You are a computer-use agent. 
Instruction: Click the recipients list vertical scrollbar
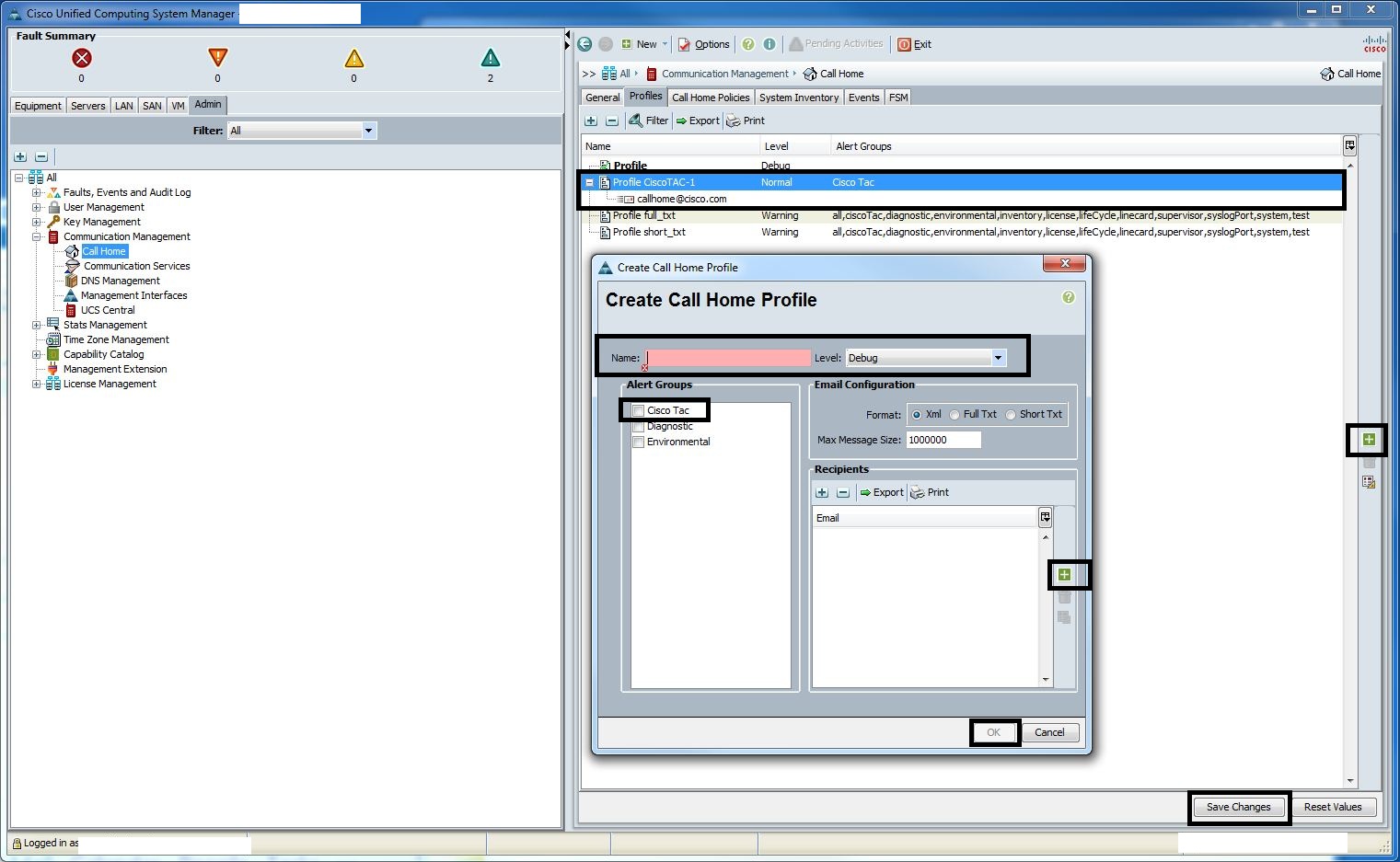coord(1046,607)
